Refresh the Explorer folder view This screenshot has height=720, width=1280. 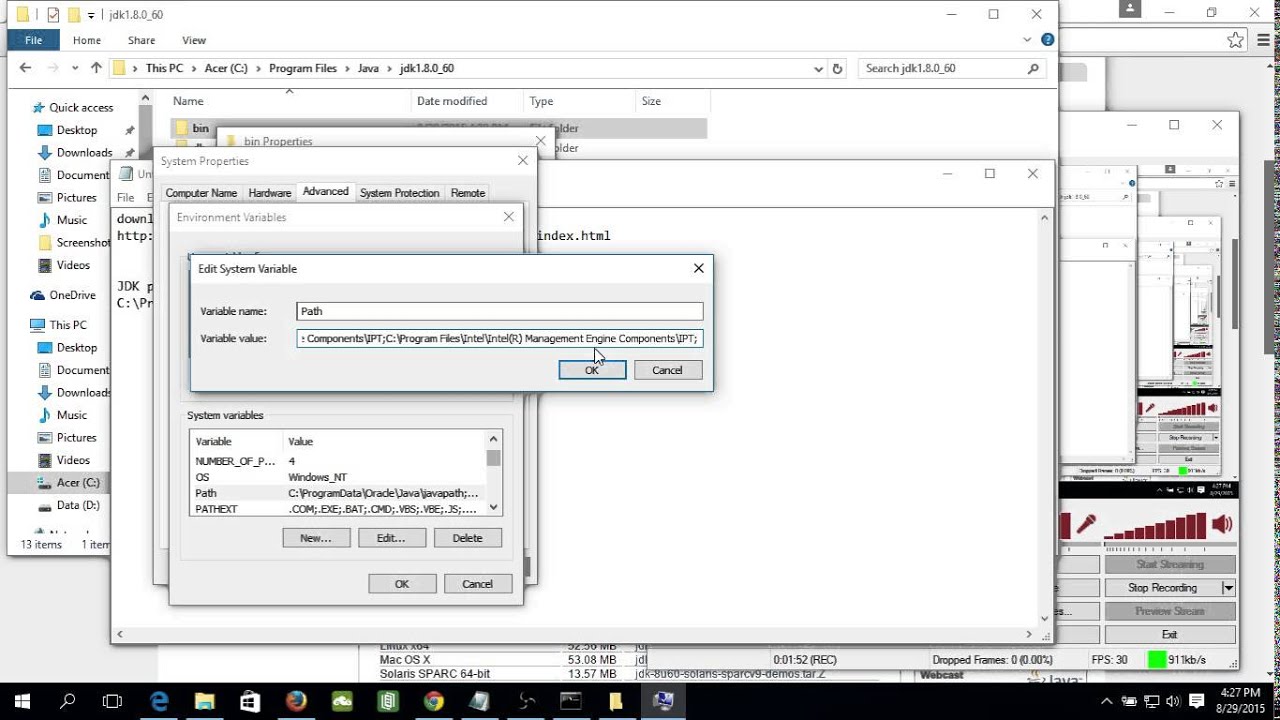click(x=838, y=68)
